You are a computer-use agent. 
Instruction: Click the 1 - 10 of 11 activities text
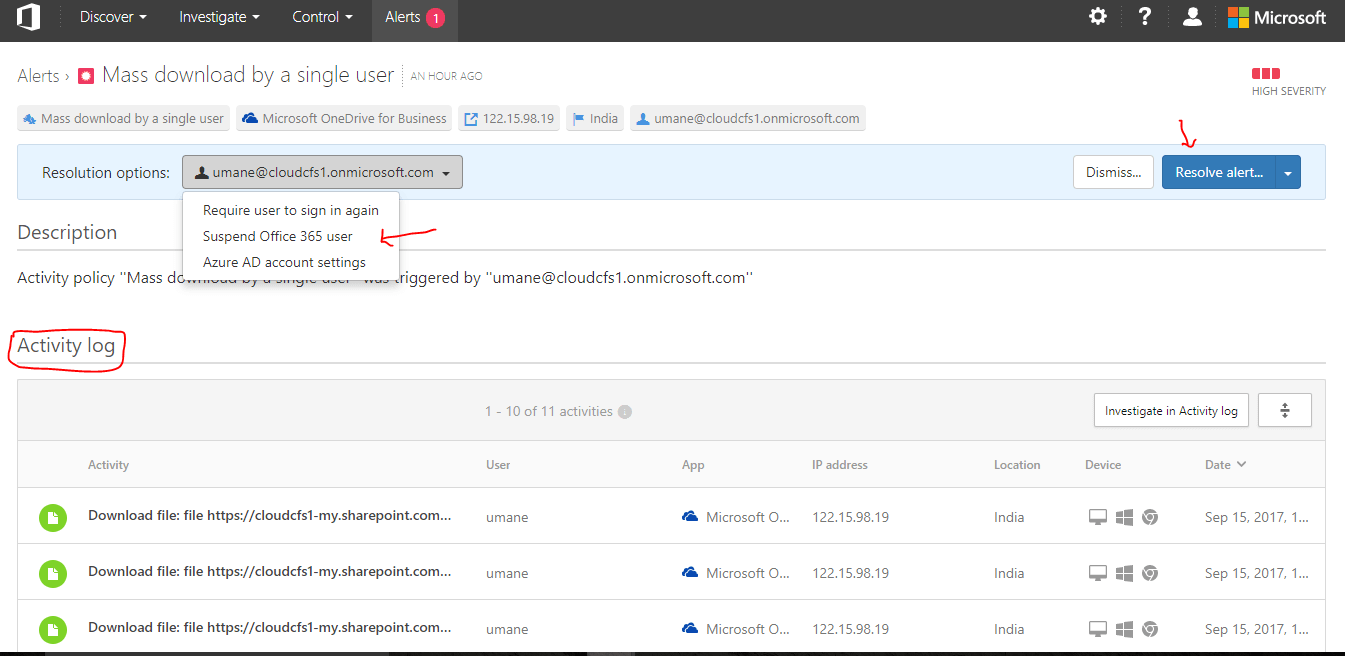(x=549, y=412)
